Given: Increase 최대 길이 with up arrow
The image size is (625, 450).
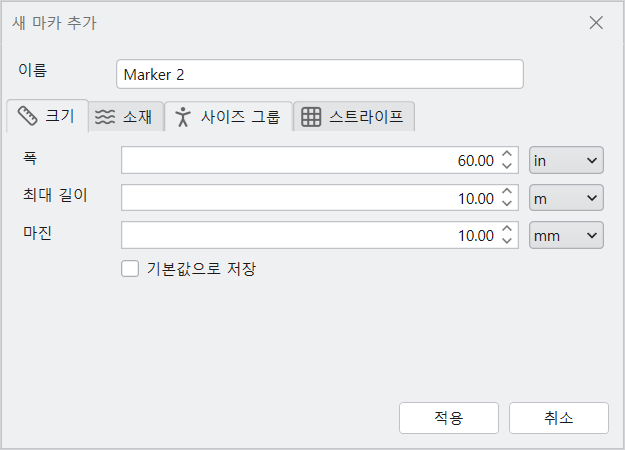Looking at the screenshot, I should click(x=507, y=192).
